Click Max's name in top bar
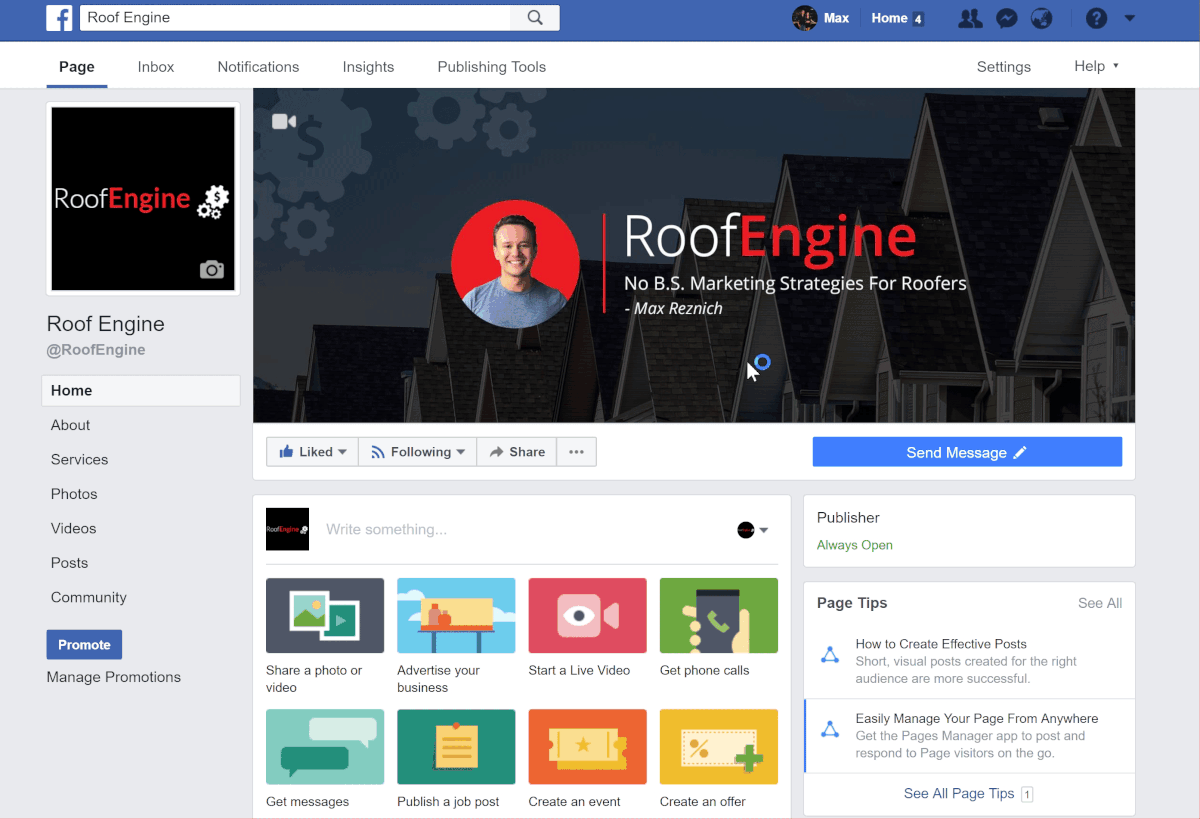Screen dimensions: 1200x819 tap(837, 18)
